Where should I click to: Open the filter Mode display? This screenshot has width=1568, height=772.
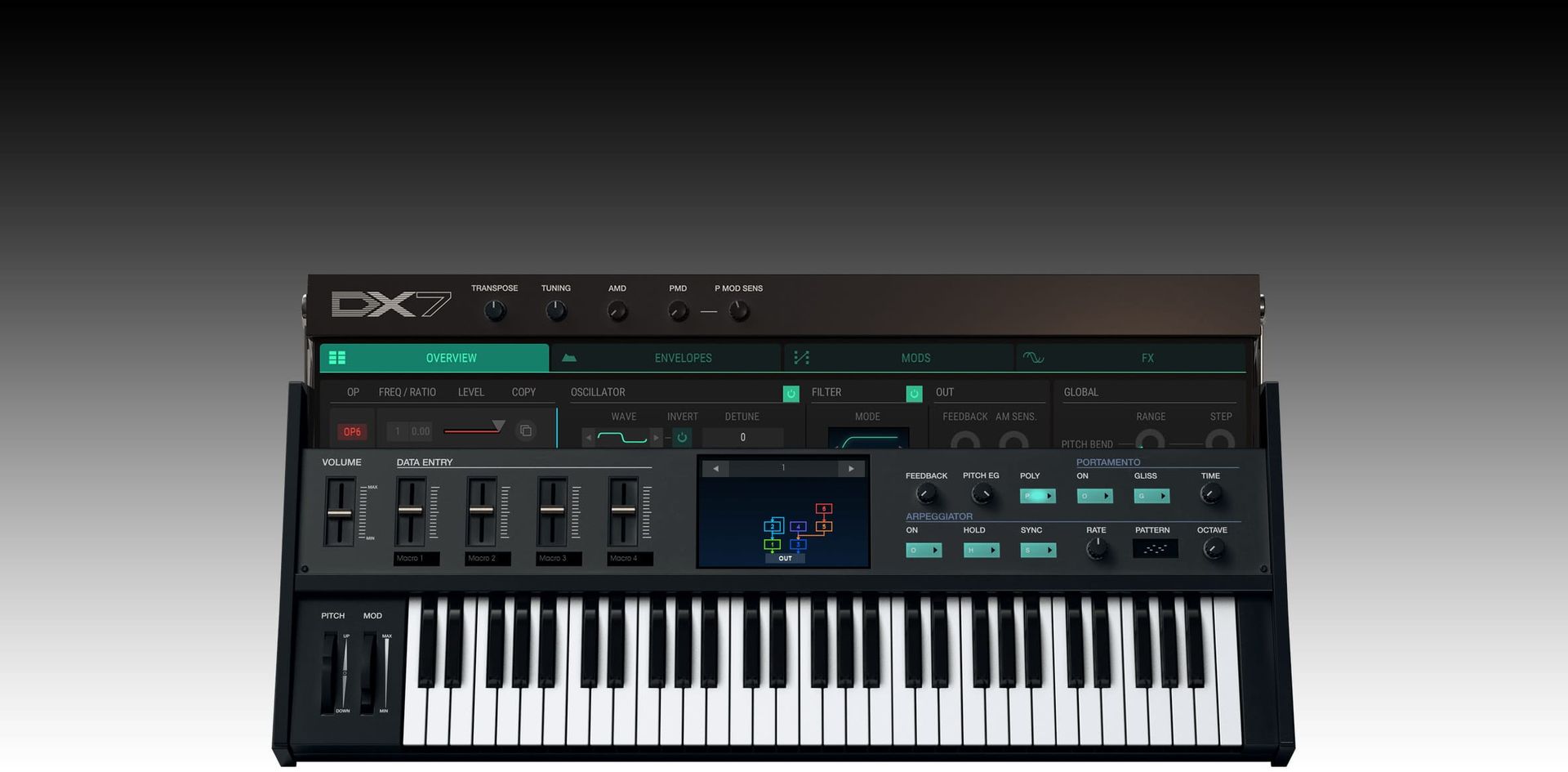pos(868,439)
